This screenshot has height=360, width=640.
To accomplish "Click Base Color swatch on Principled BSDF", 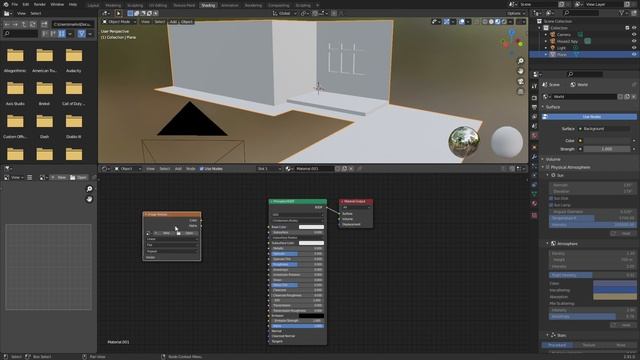I will click(311, 227).
